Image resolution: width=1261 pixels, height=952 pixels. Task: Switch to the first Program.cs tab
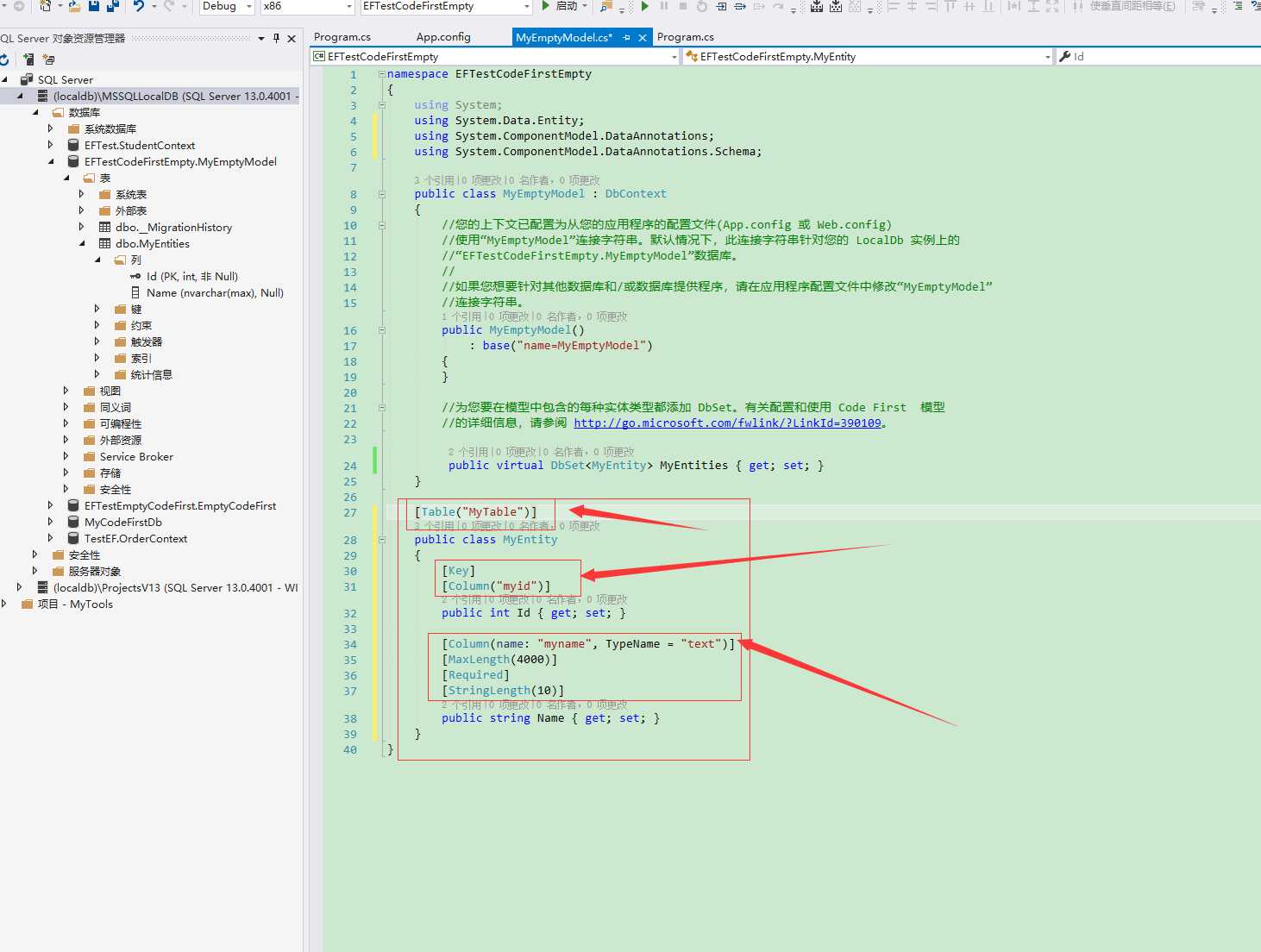click(x=342, y=37)
